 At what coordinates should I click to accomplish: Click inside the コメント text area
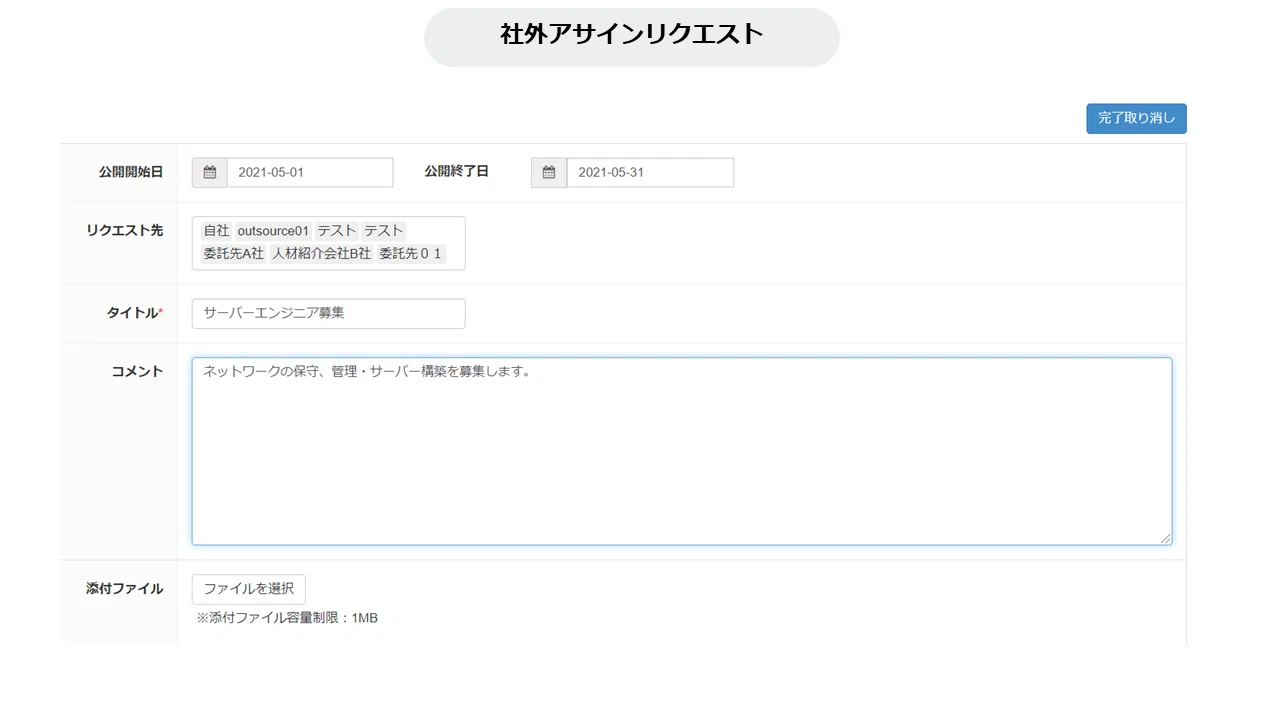coord(682,451)
